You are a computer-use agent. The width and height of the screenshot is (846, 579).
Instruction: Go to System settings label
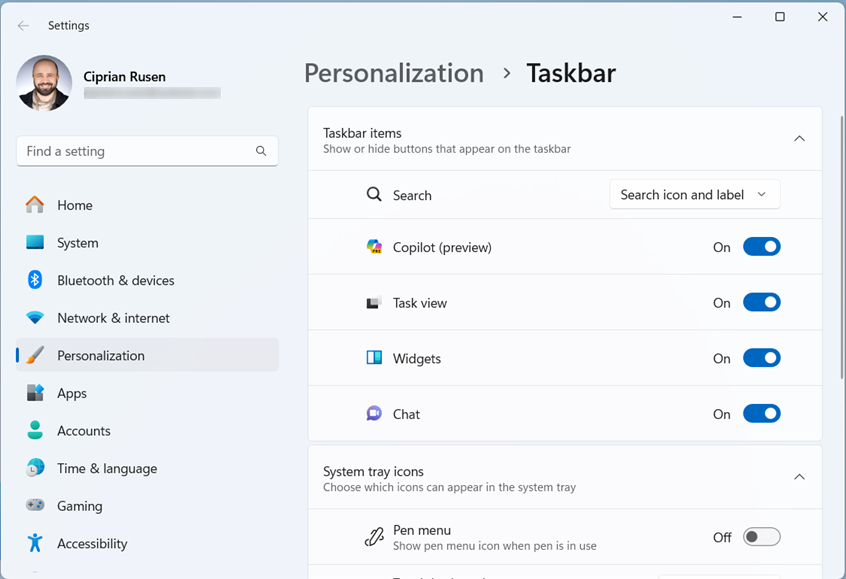(78, 243)
